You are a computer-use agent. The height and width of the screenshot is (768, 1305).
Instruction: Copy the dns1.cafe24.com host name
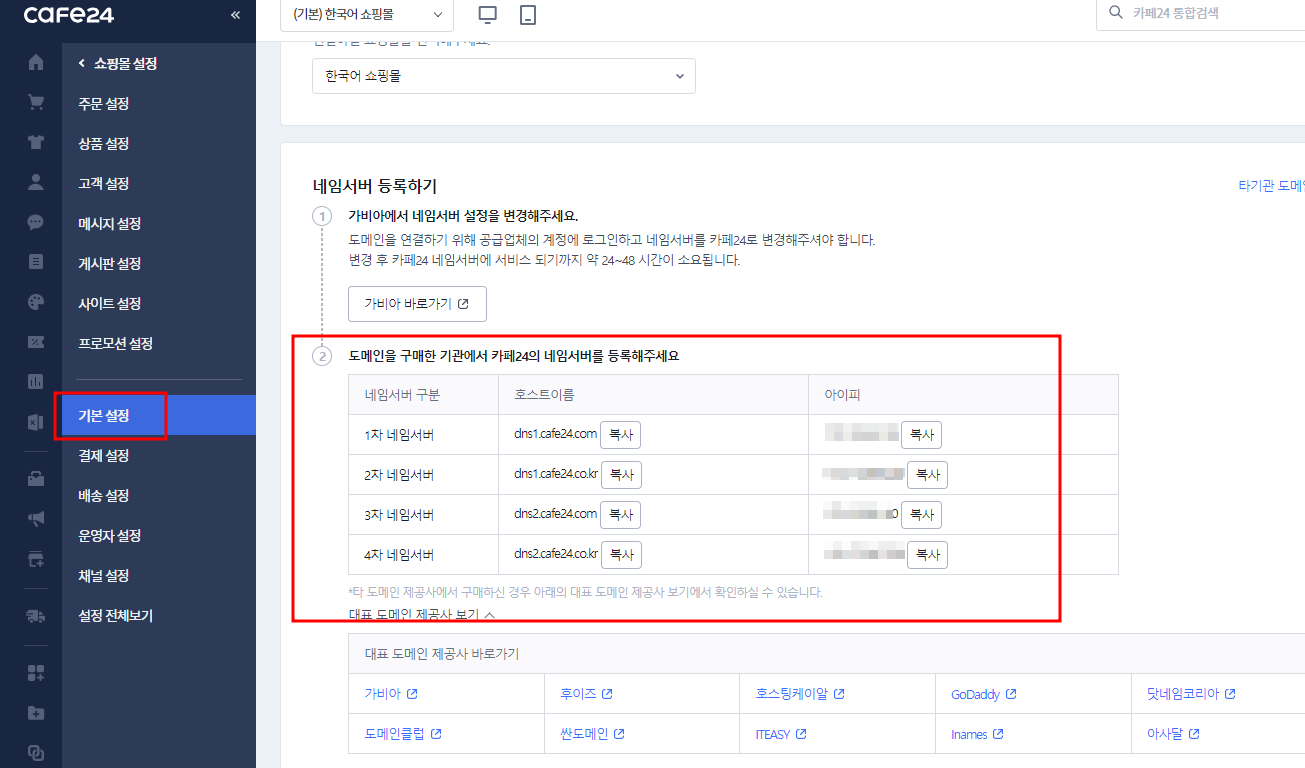(620, 434)
